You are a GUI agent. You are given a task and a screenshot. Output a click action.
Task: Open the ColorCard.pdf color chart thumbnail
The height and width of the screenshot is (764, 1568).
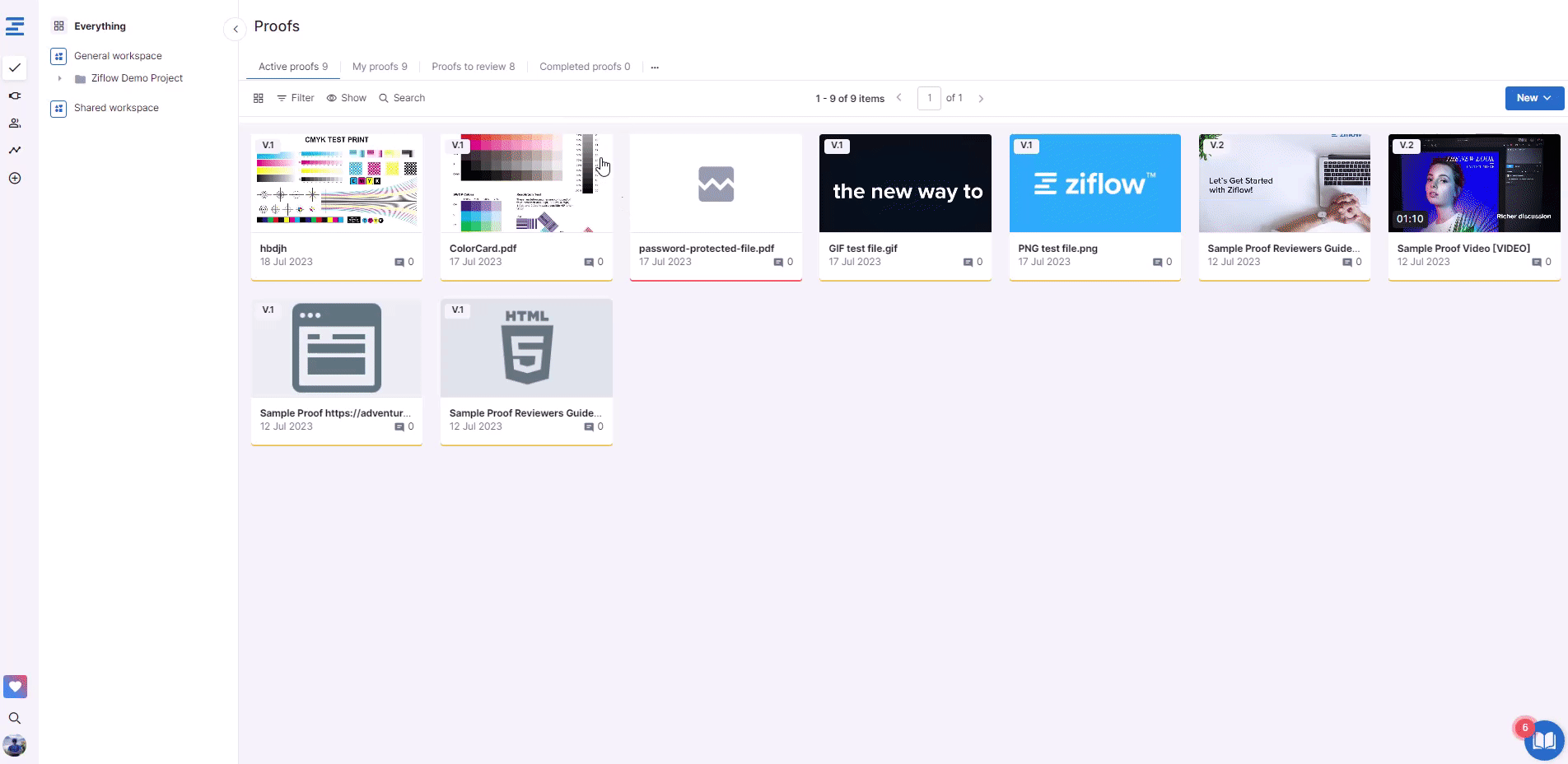pyautogui.click(x=526, y=183)
